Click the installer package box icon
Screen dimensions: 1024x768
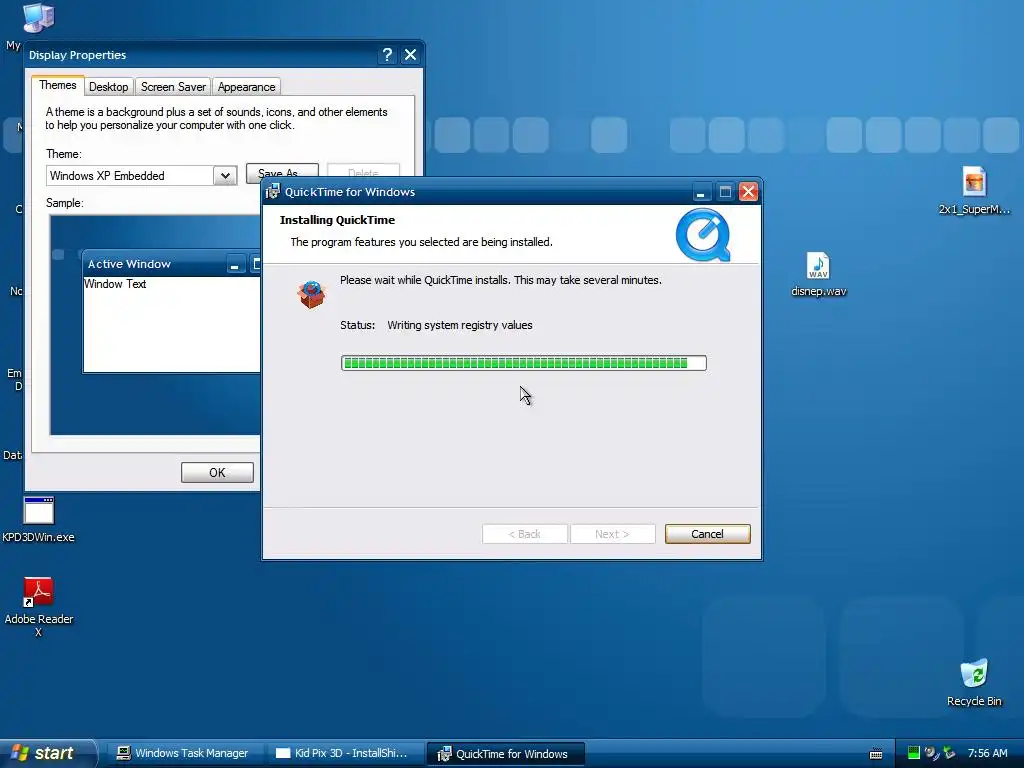(x=311, y=294)
